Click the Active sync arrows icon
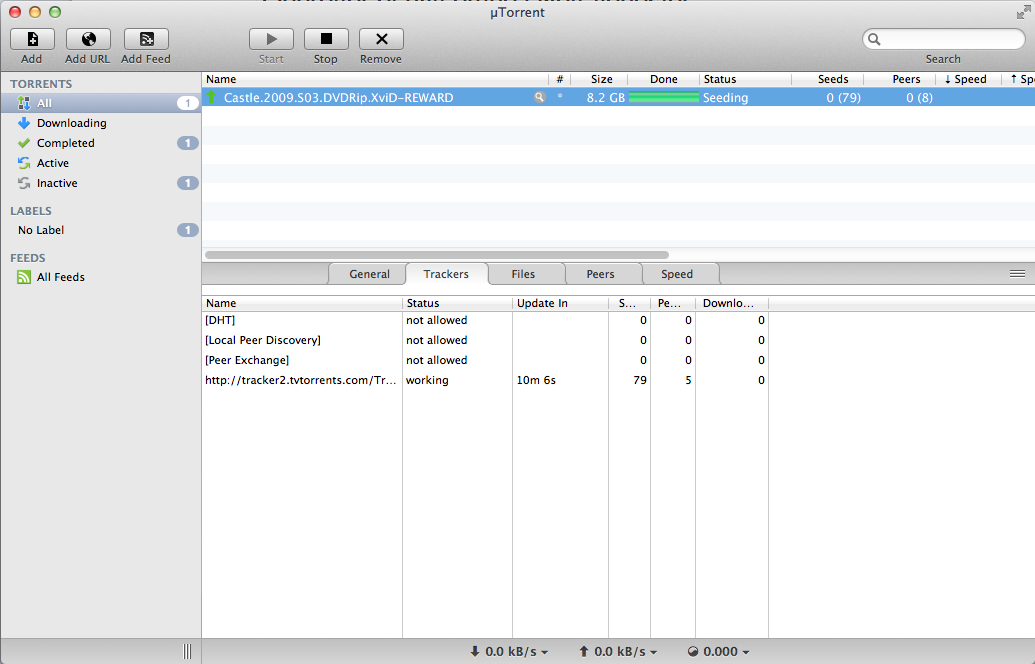1035x664 pixels. tap(24, 163)
